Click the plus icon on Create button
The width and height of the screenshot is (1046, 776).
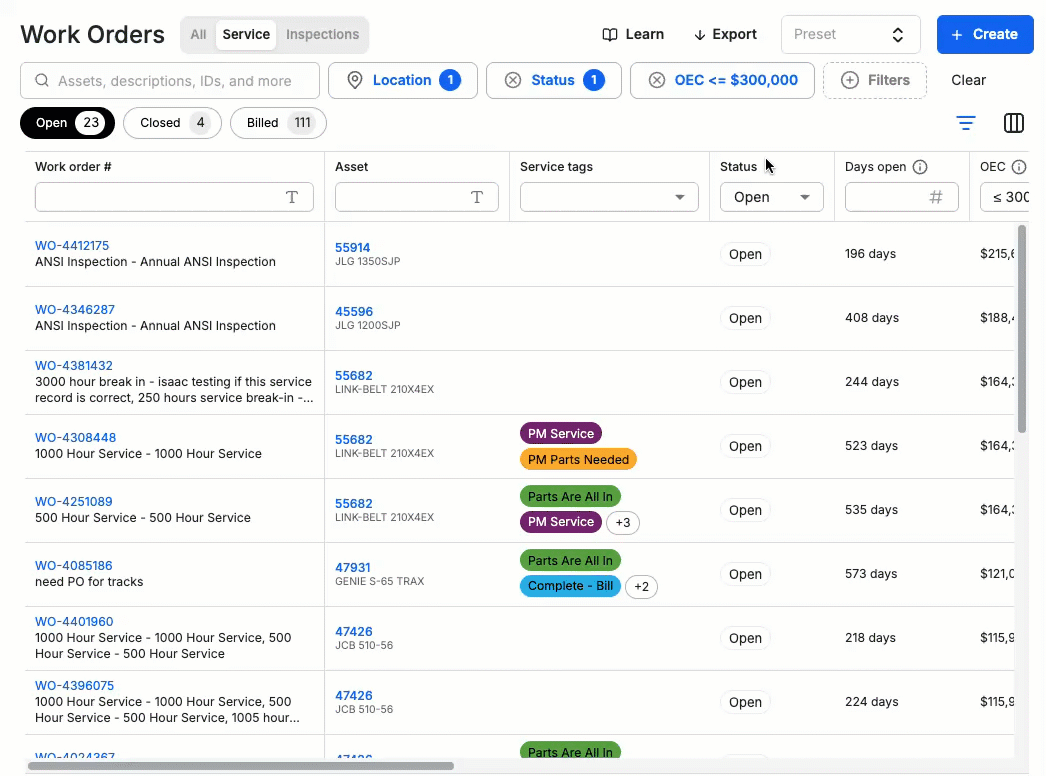[x=957, y=35]
